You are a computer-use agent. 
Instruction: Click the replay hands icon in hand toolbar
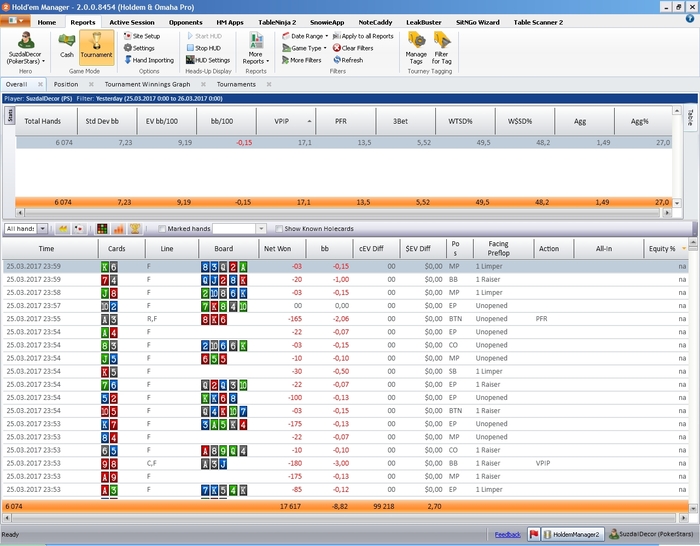63,229
